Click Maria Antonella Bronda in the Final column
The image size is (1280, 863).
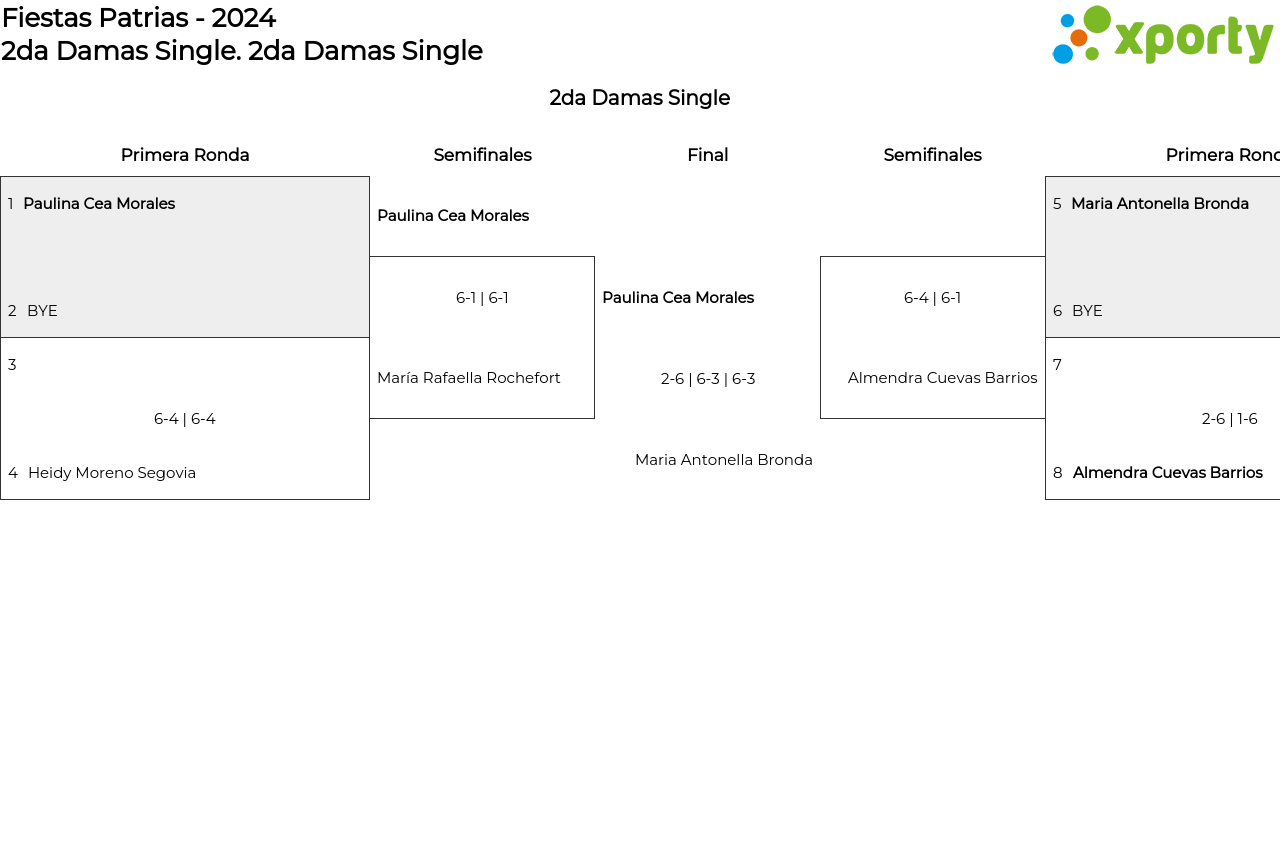click(723, 460)
